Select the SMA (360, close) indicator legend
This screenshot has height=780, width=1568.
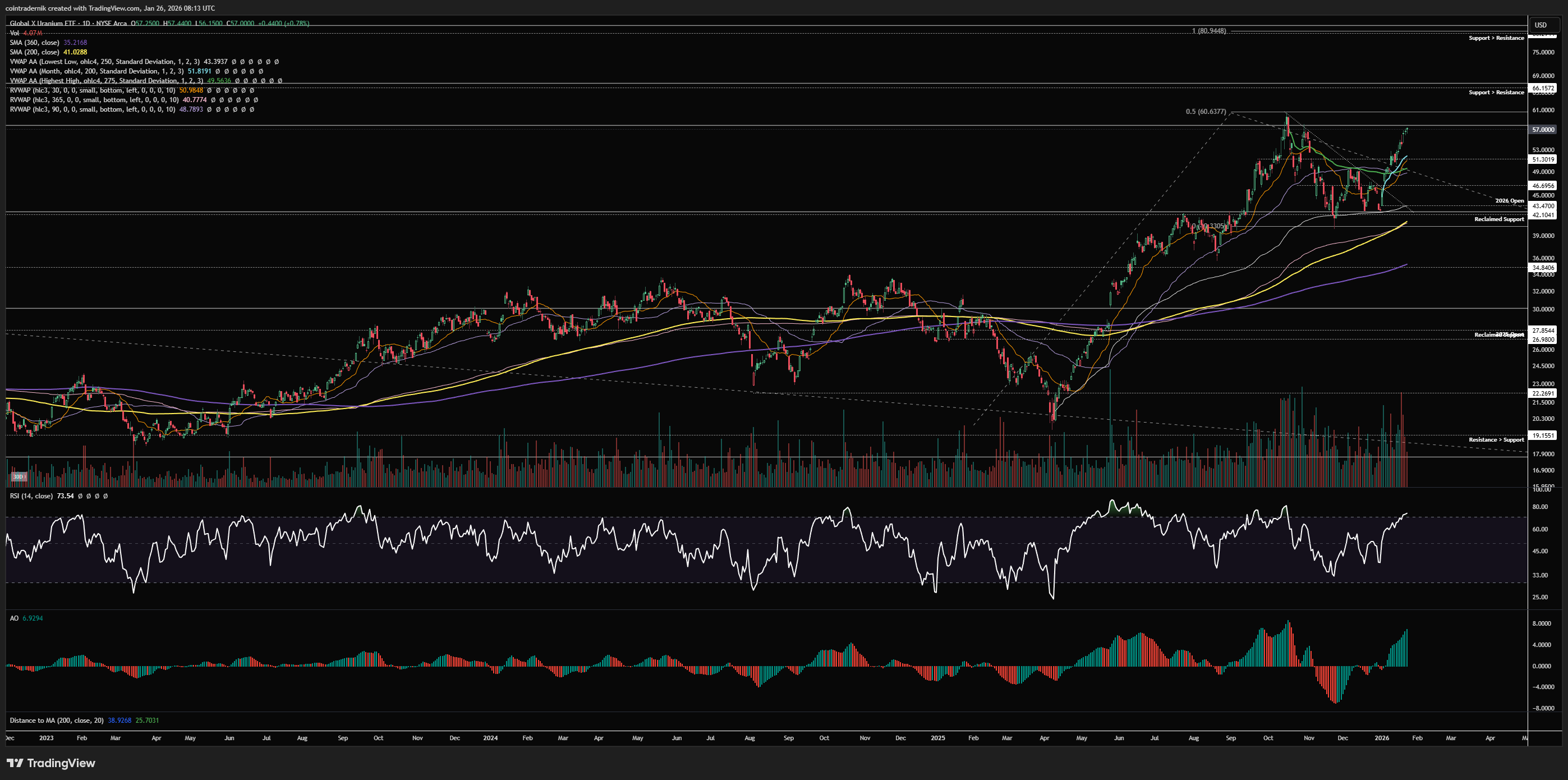(35, 43)
